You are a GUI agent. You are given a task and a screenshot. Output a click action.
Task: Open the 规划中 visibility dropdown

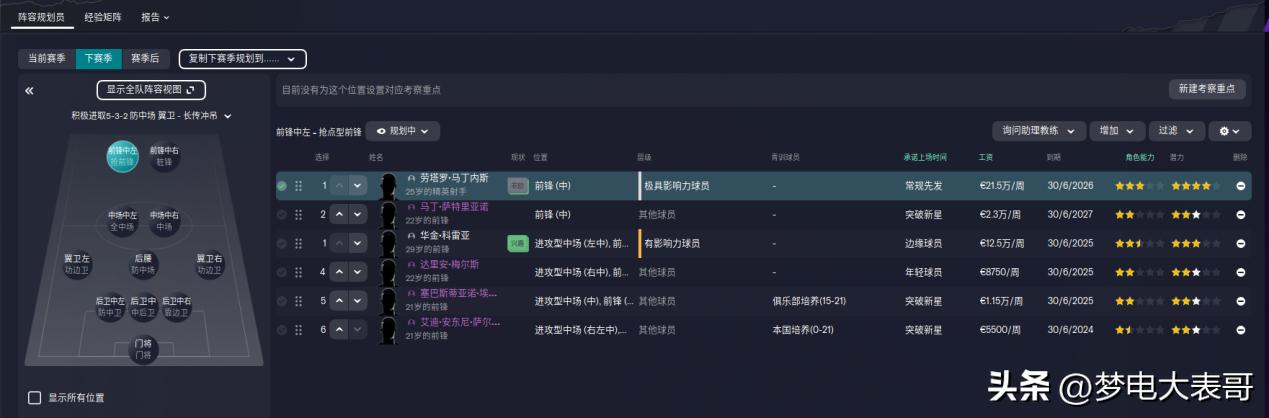[x=402, y=131]
